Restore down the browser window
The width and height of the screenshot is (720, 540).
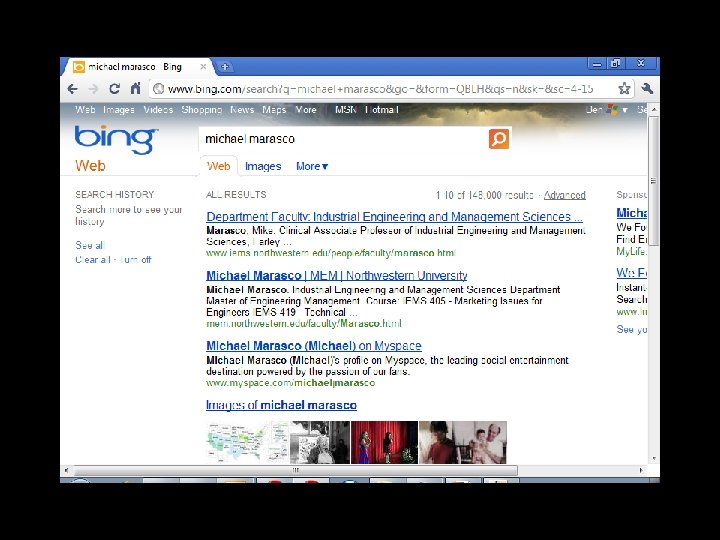pyautogui.click(x=615, y=63)
